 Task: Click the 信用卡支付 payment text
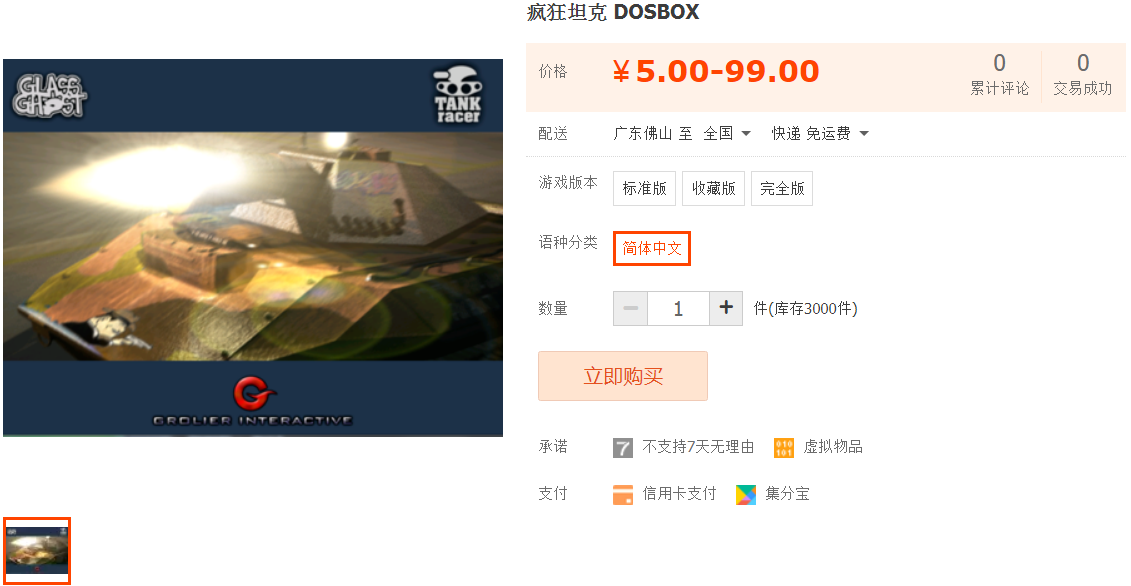[679, 494]
